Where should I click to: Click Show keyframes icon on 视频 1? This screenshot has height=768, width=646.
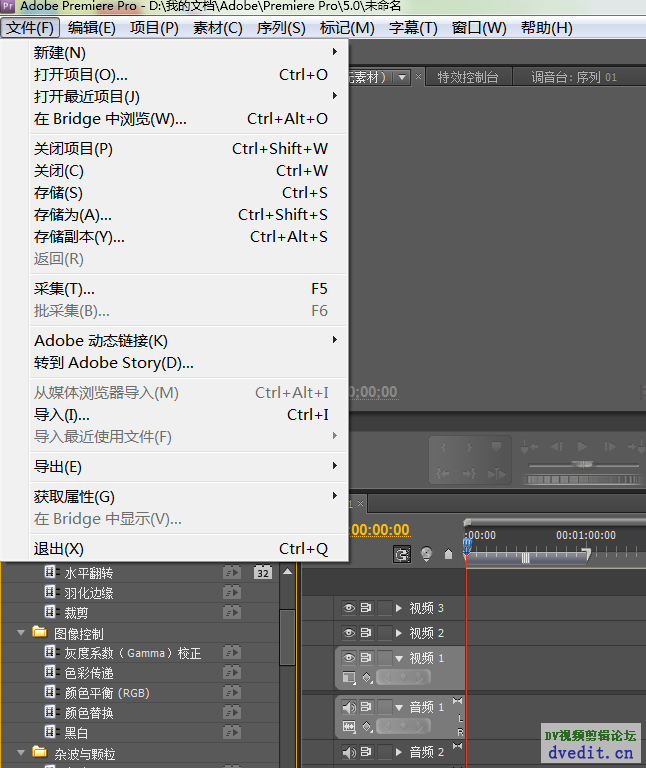(x=367, y=678)
